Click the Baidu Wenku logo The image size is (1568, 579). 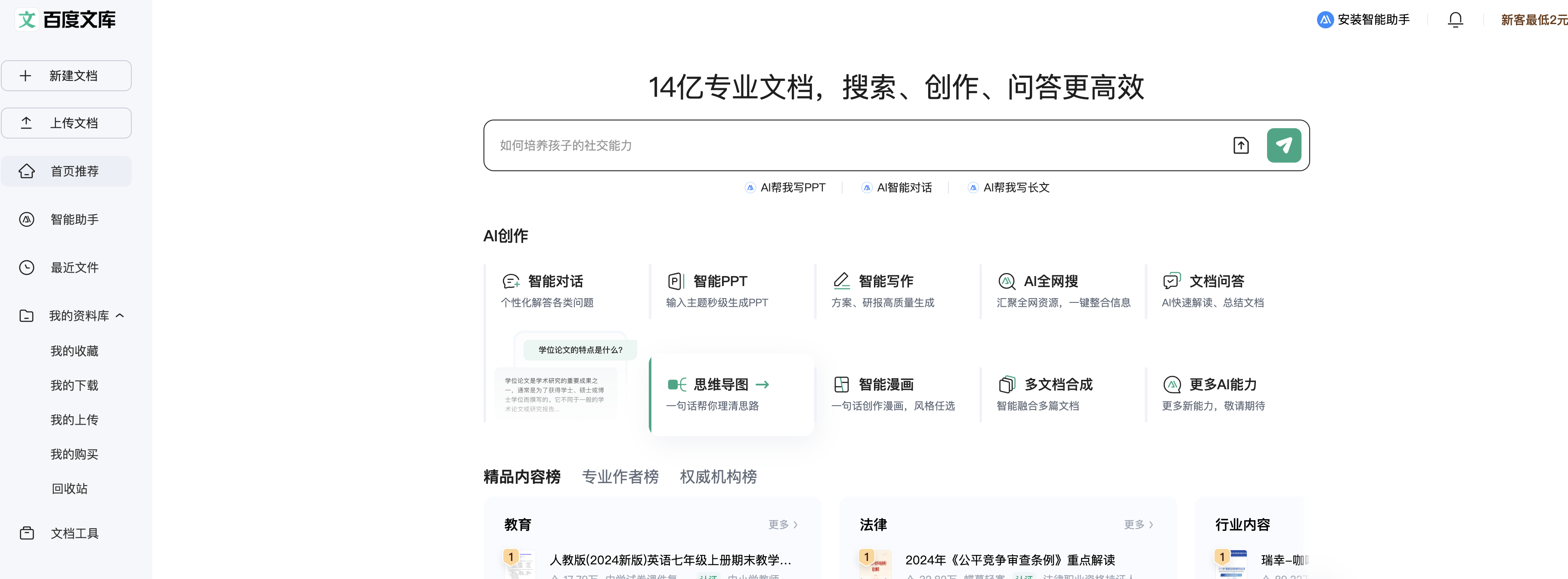(66, 19)
